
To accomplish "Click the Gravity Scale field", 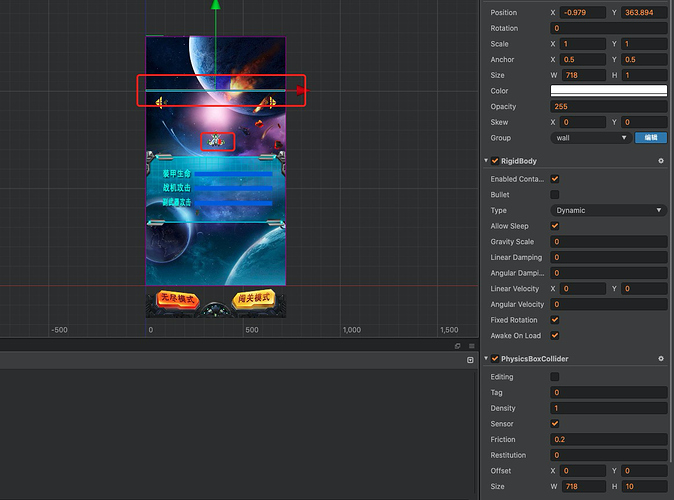I will pos(609,242).
